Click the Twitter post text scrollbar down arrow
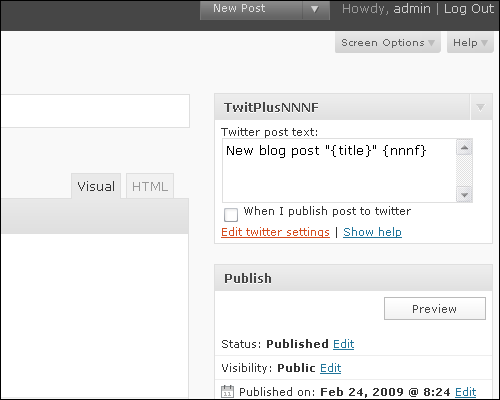The height and width of the screenshot is (400, 500). [464, 195]
